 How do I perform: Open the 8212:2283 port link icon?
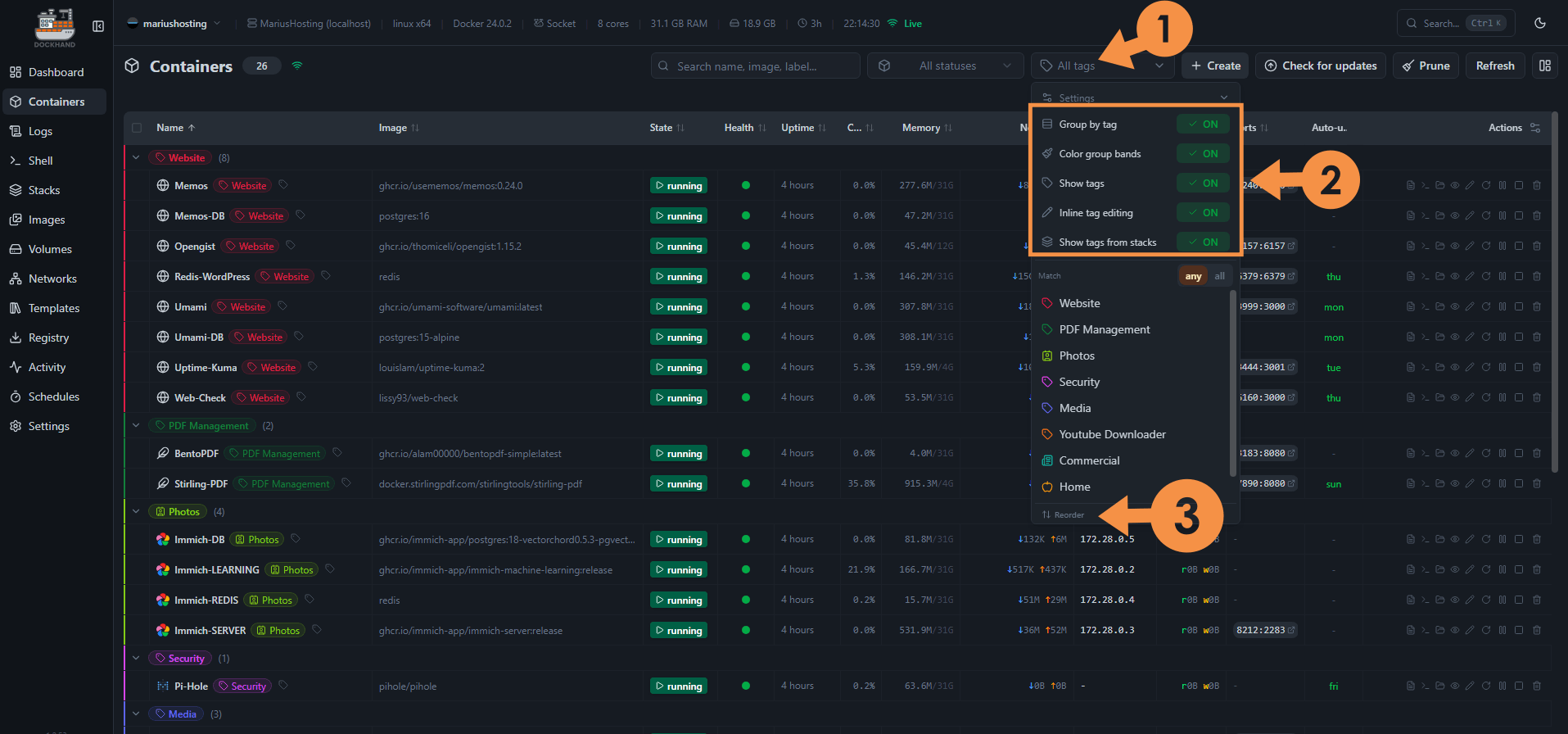tap(1291, 631)
